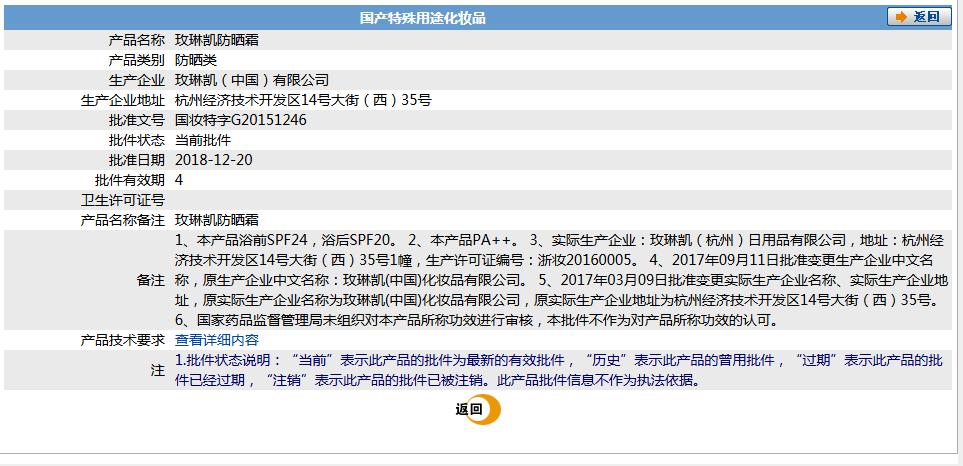
Task: Click the 防晒类 category value
Action: click(x=196, y=60)
